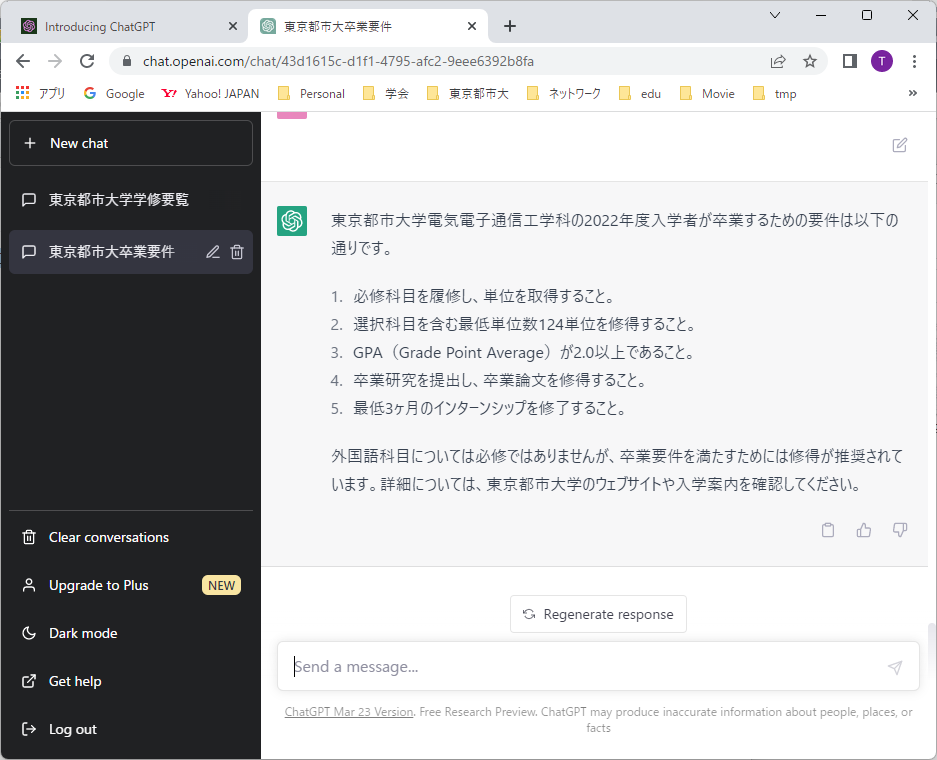This screenshot has height=760, width=937.
Task: Click Regenerate response button
Action: click(x=598, y=614)
